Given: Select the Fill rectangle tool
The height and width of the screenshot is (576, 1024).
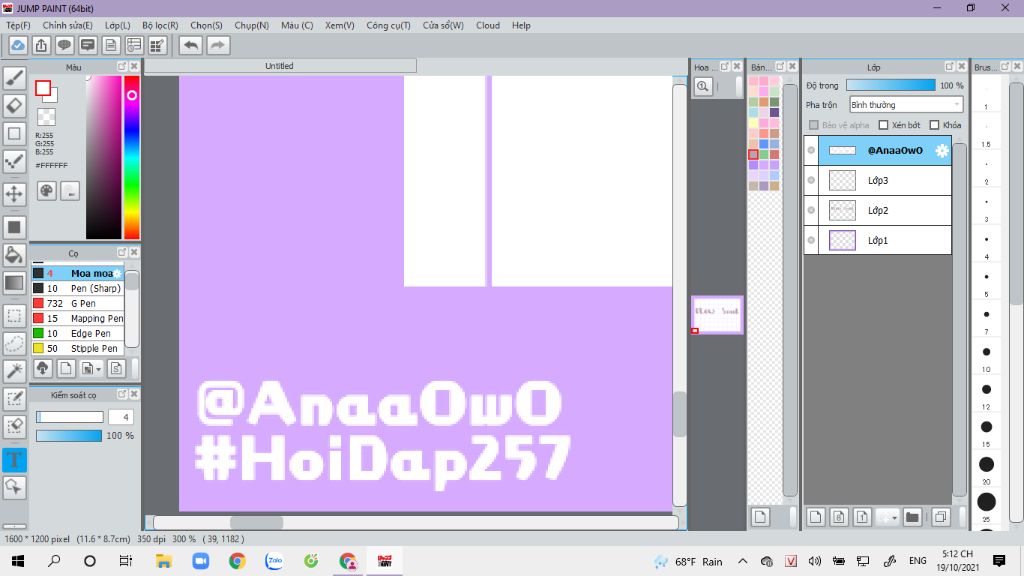Looking at the screenshot, I should pyautogui.click(x=14, y=227).
